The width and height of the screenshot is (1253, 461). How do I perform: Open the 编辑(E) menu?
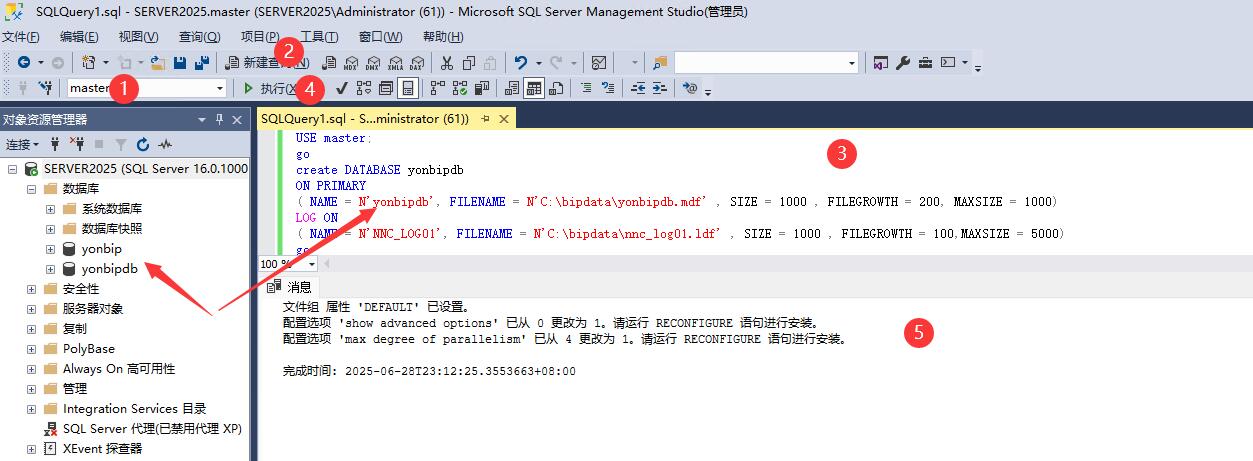click(x=79, y=37)
